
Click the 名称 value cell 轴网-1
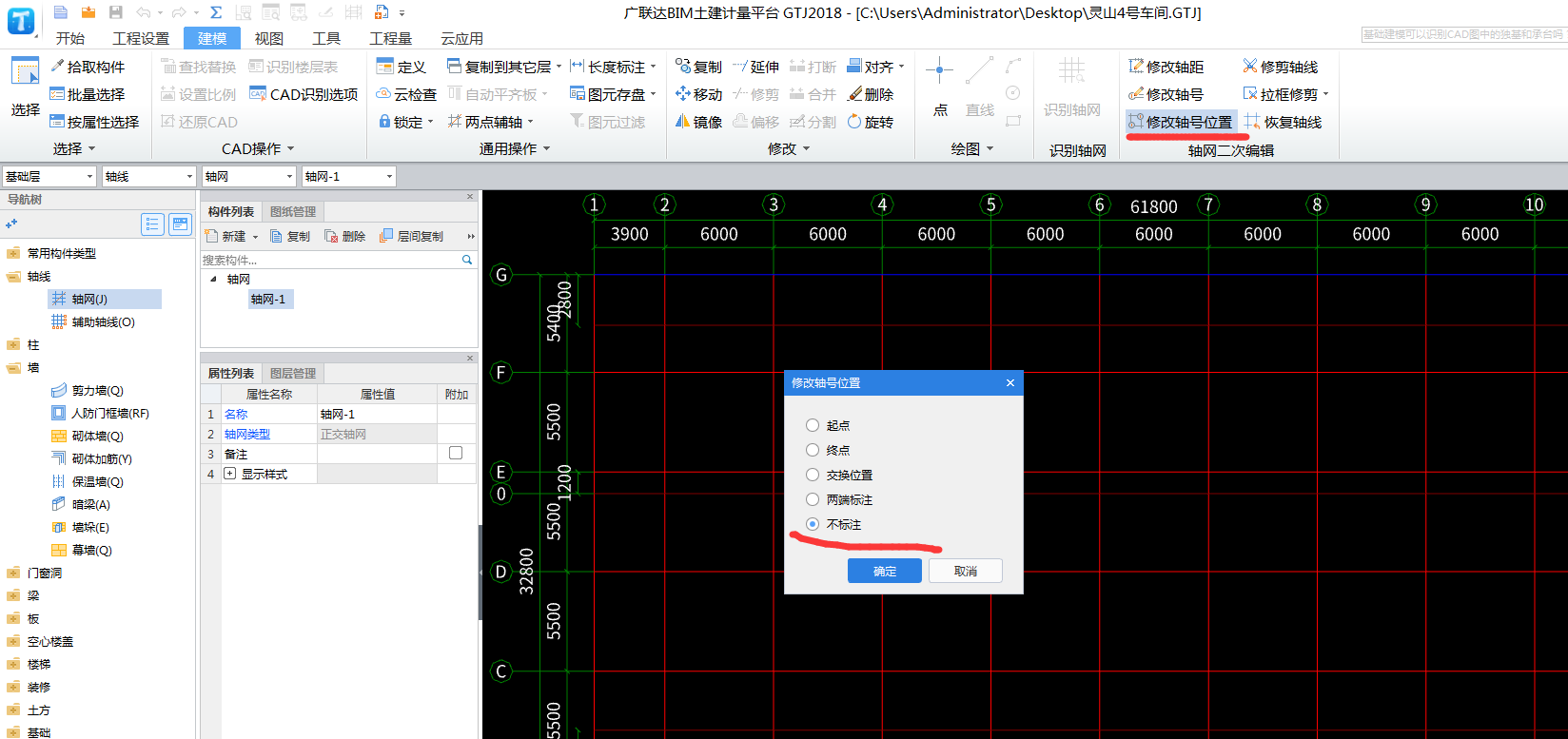click(x=377, y=414)
